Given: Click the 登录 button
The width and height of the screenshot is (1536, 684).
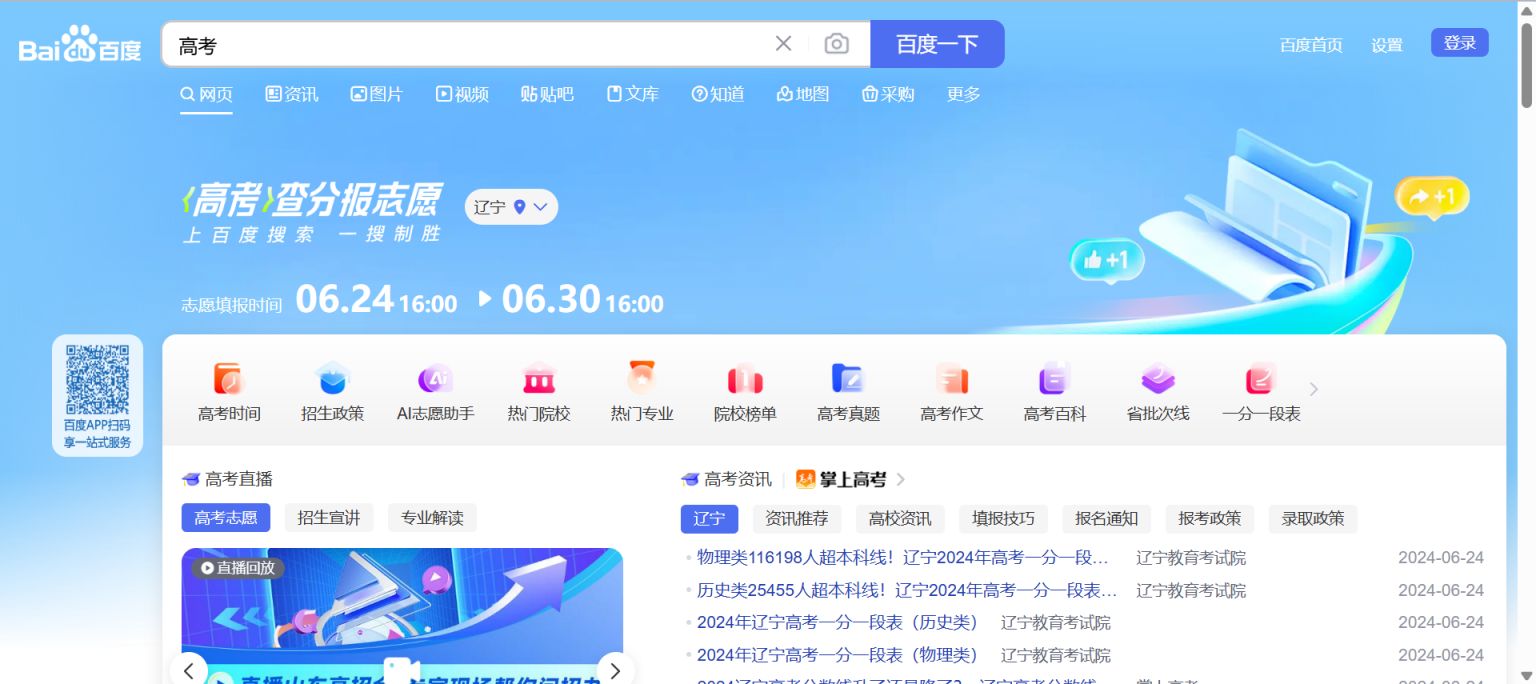Looking at the screenshot, I should (1460, 43).
